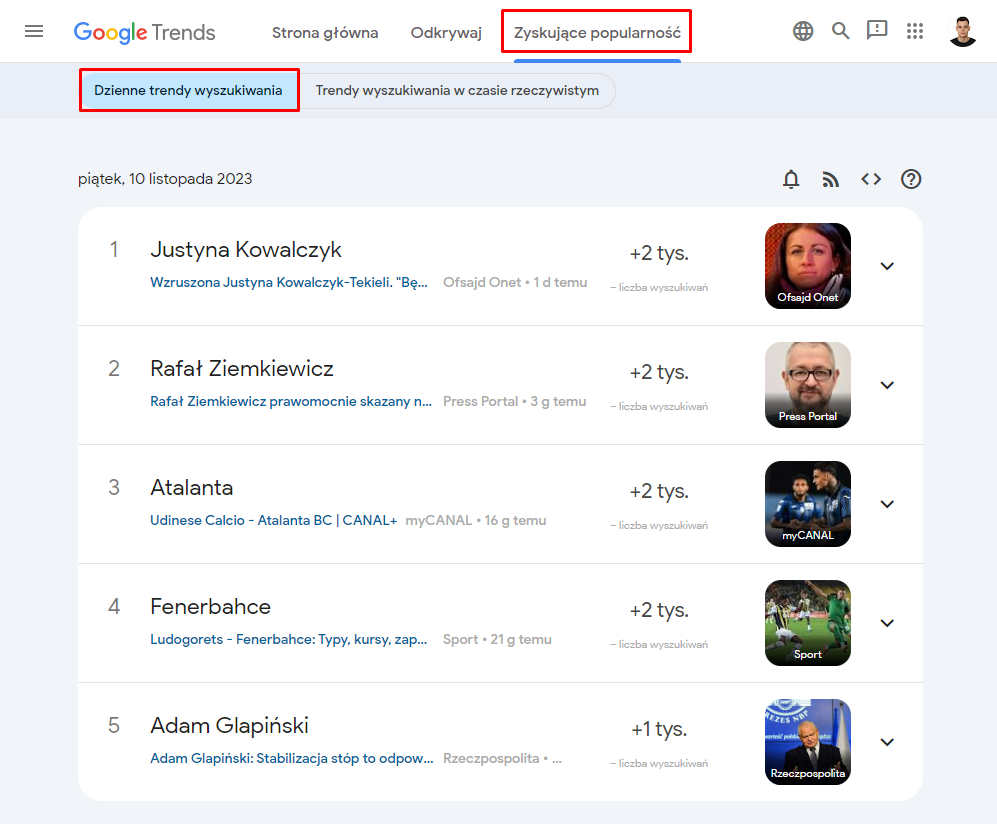The width and height of the screenshot is (997, 824).
Task: Click the Adam Glapiński title
Action: click(229, 725)
